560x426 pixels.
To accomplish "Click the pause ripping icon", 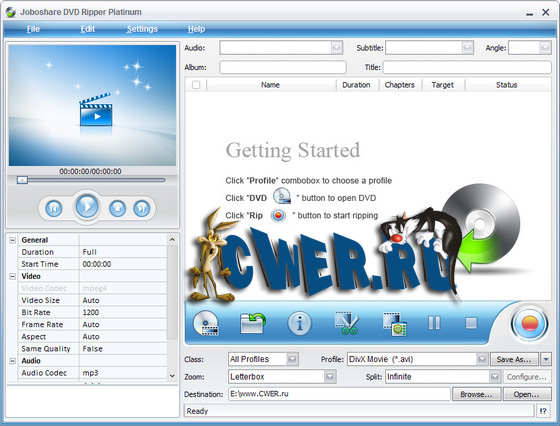I will click(434, 323).
